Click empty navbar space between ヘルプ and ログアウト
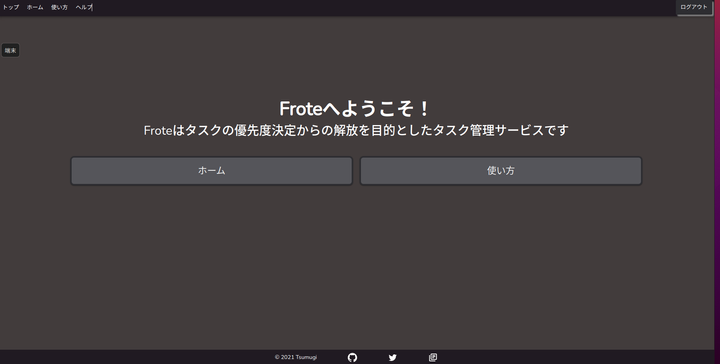Image resolution: width=720 pixels, height=364 pixels. [381, 7]
